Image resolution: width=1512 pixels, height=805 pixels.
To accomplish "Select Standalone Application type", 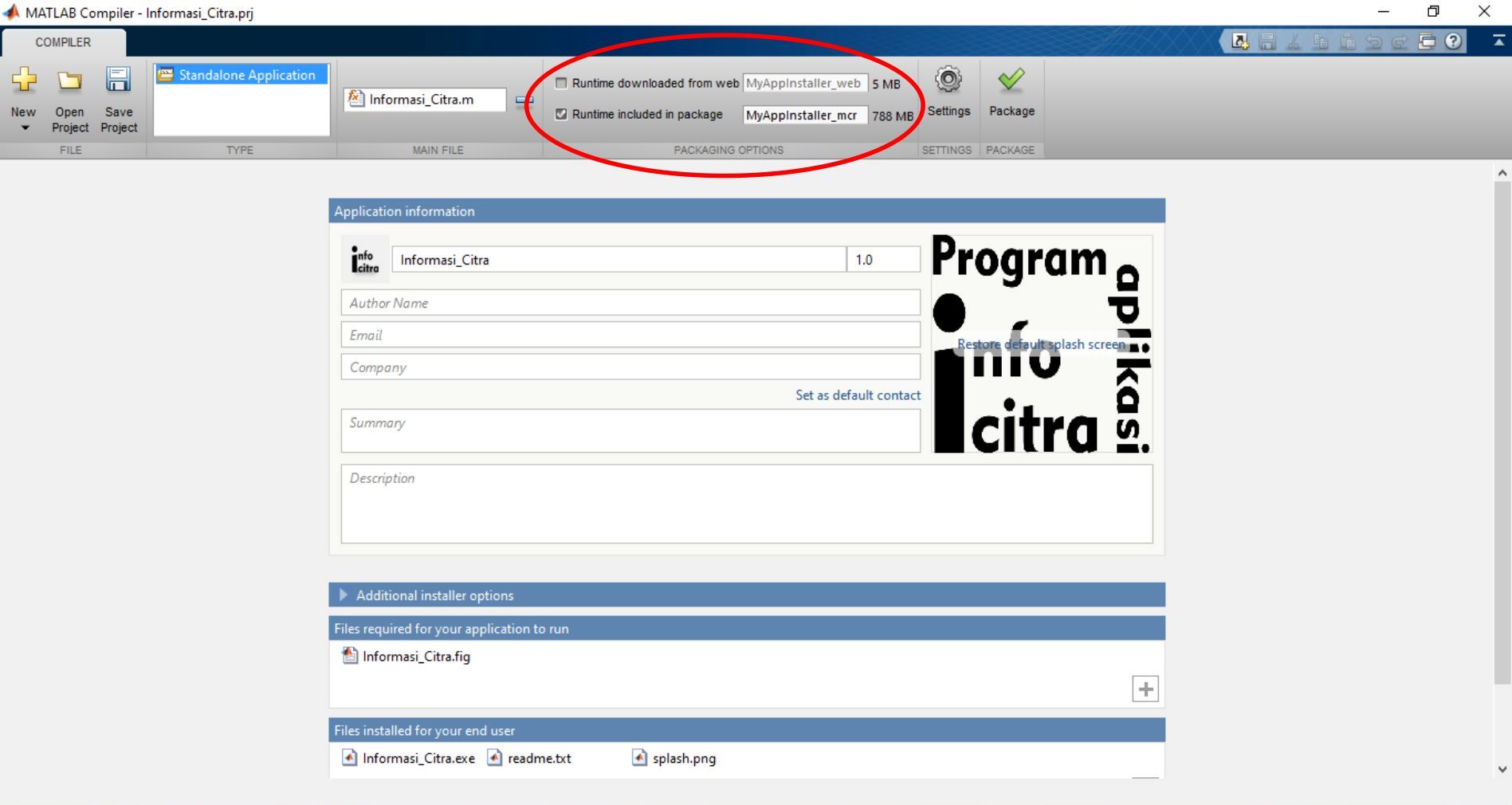I will (x=241, y=75).
